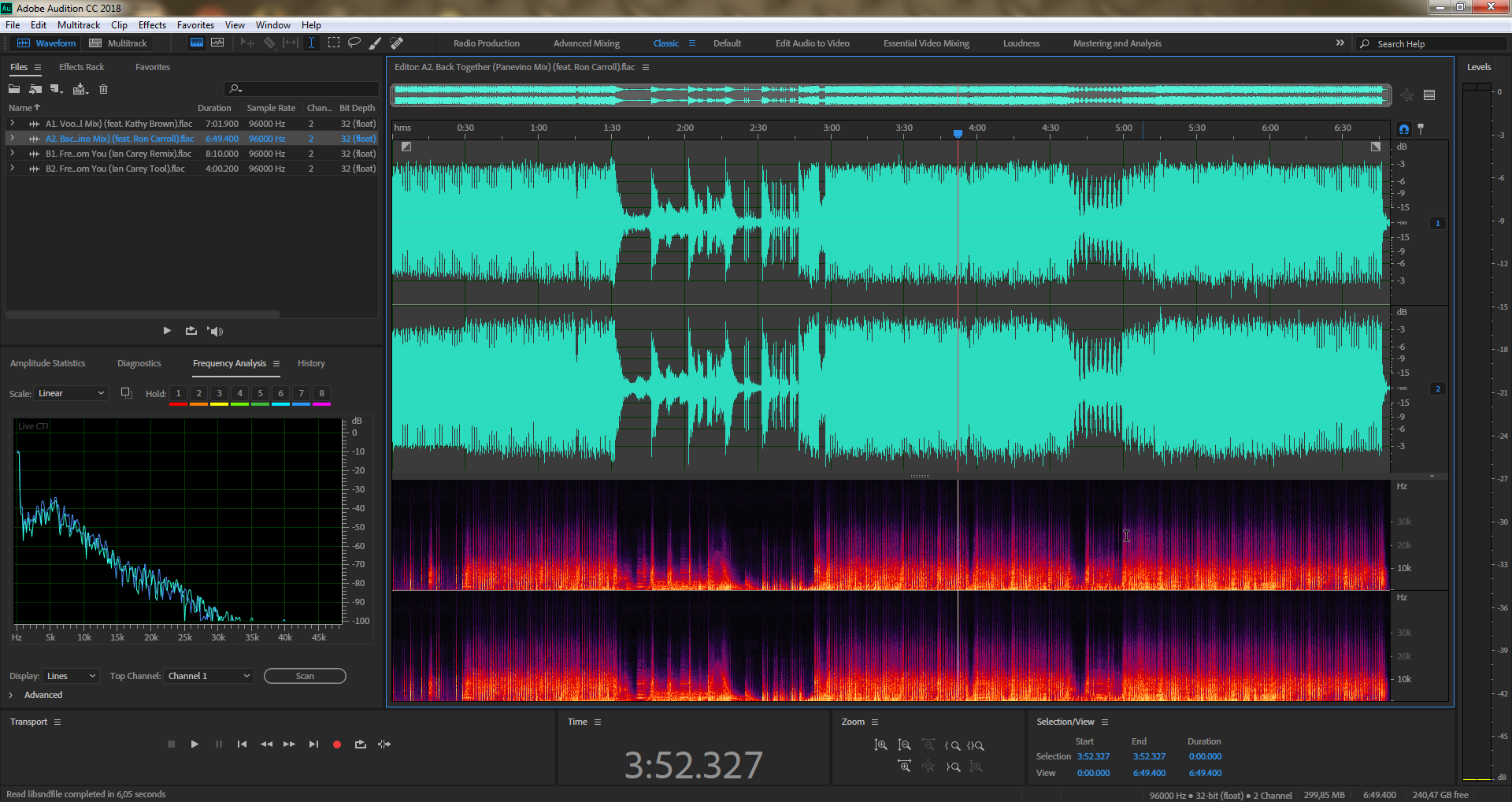Open the Multitrack menu
Viewport: 1512px width, 802px height.
(79, 25)
